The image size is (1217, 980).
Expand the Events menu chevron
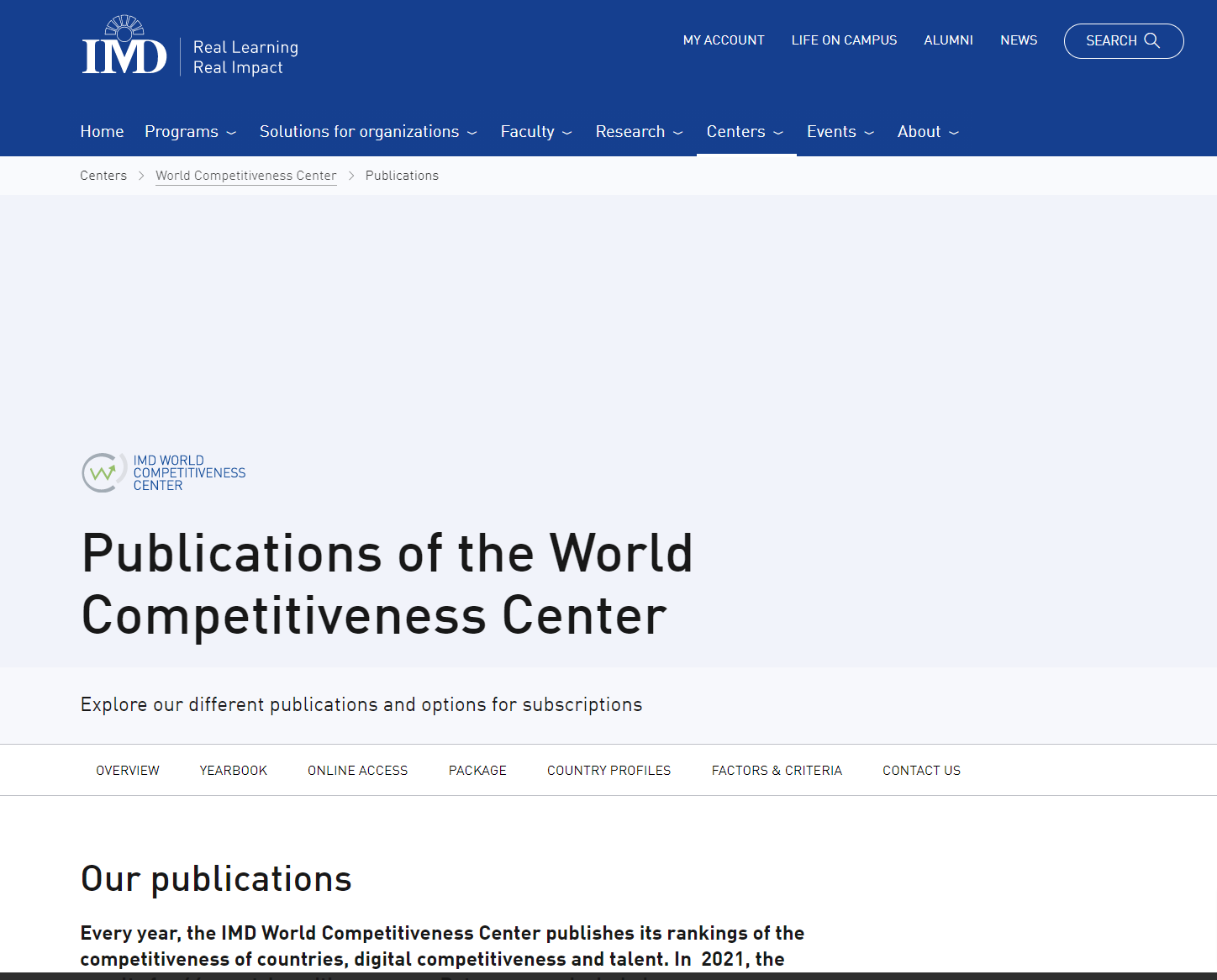[869, 133]
